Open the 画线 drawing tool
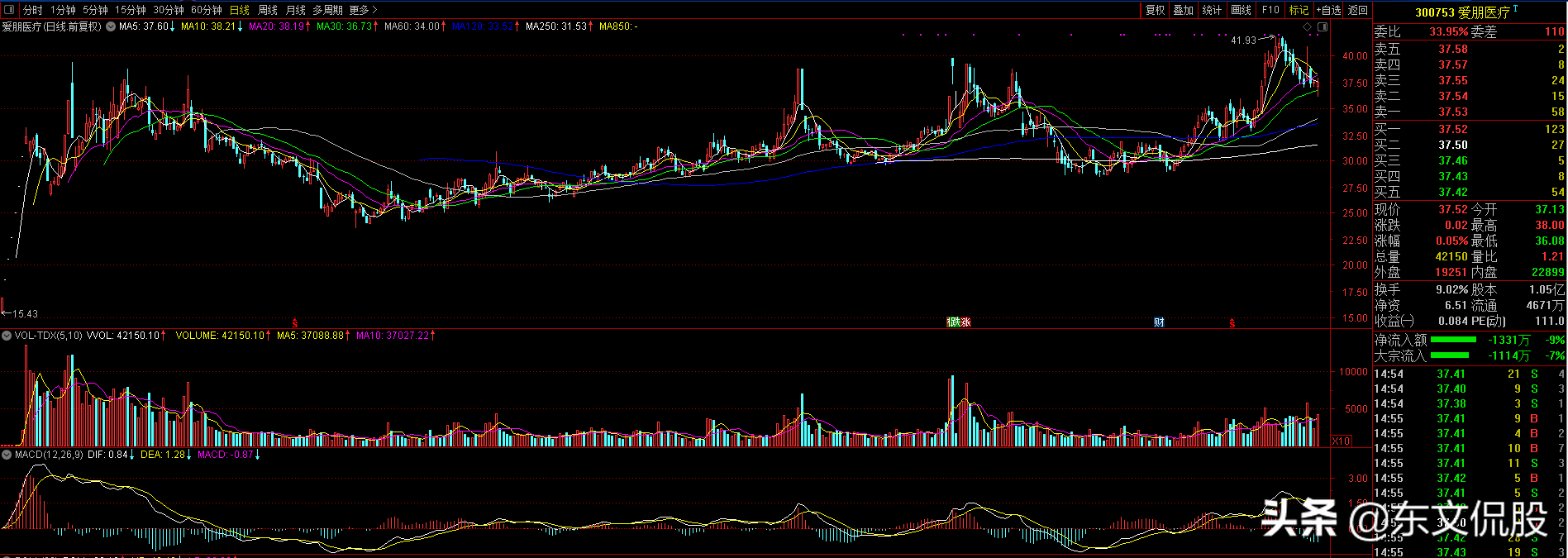The image size is (1568, 558). click(x=1241, y=10)
